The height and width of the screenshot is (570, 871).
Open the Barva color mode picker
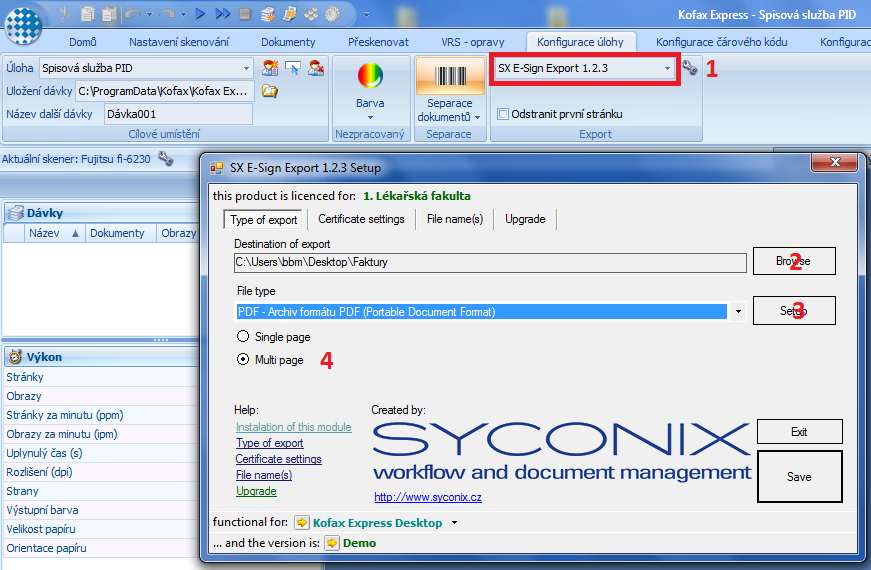coord(370,91)
